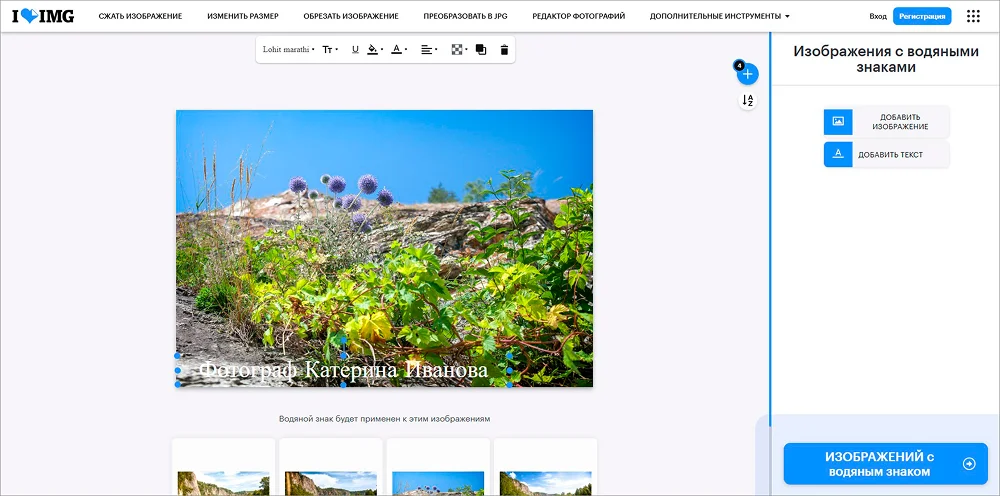Delete the watermark with the trash icon
Image resolution: width=1000 pixels, height=496 pixels.
pyautogui.click(x=504, y=50)
